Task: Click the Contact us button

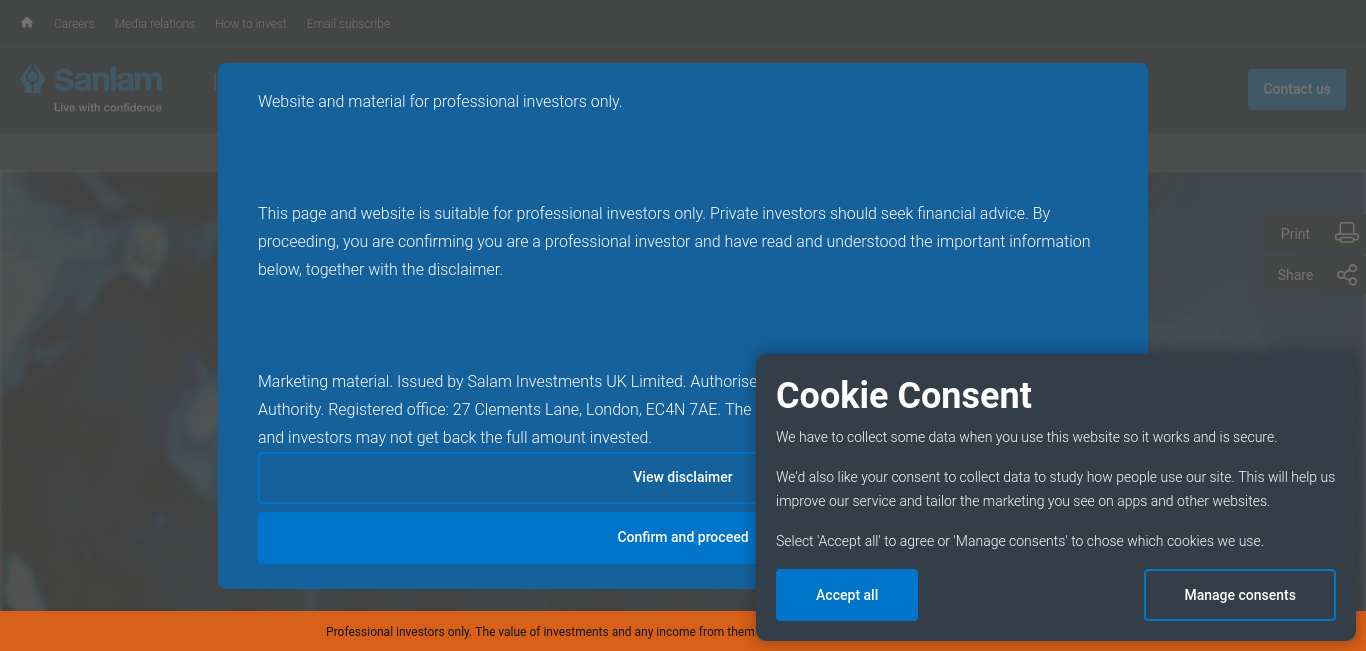Action: pyautogui.click(x=1296, y=89)
